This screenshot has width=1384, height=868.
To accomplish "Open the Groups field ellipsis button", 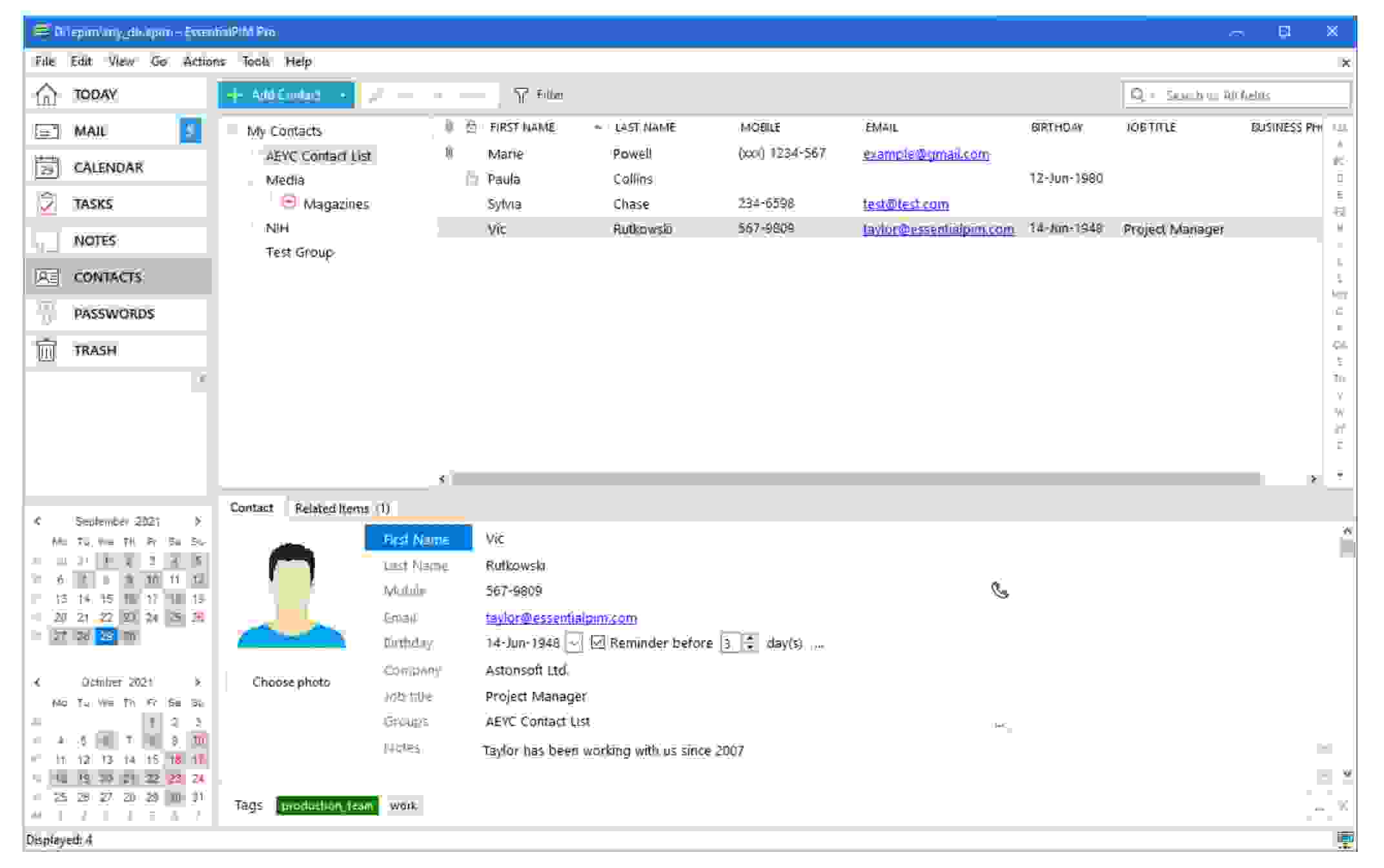I will pyautogui.click(x=1001, y=725).
